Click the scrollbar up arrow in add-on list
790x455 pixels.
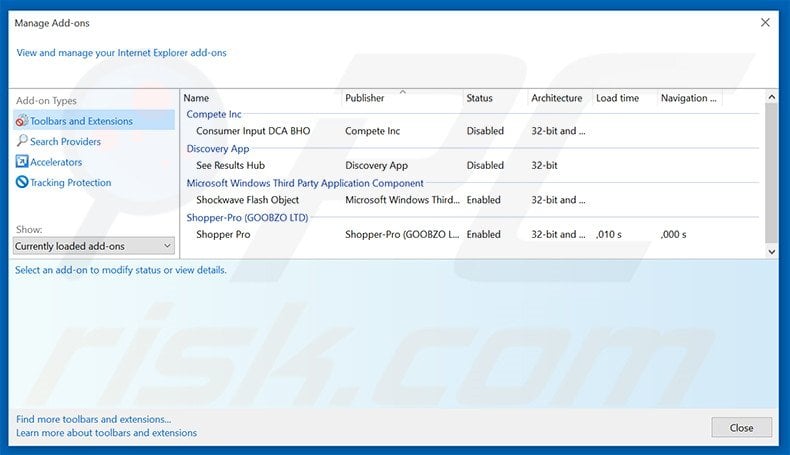tap(771, 97)
